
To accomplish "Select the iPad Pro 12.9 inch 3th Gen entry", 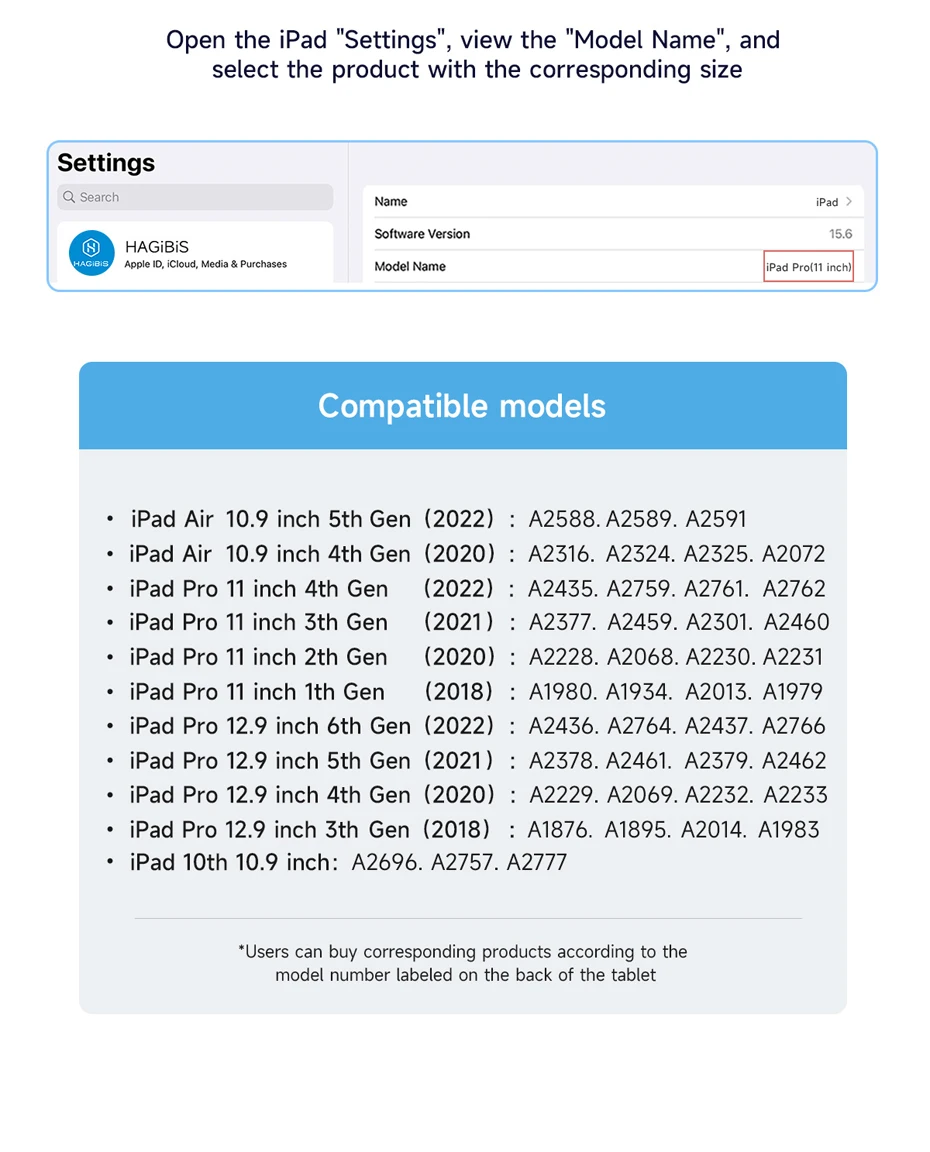I will pyautogui.click(x=269, y=829).
